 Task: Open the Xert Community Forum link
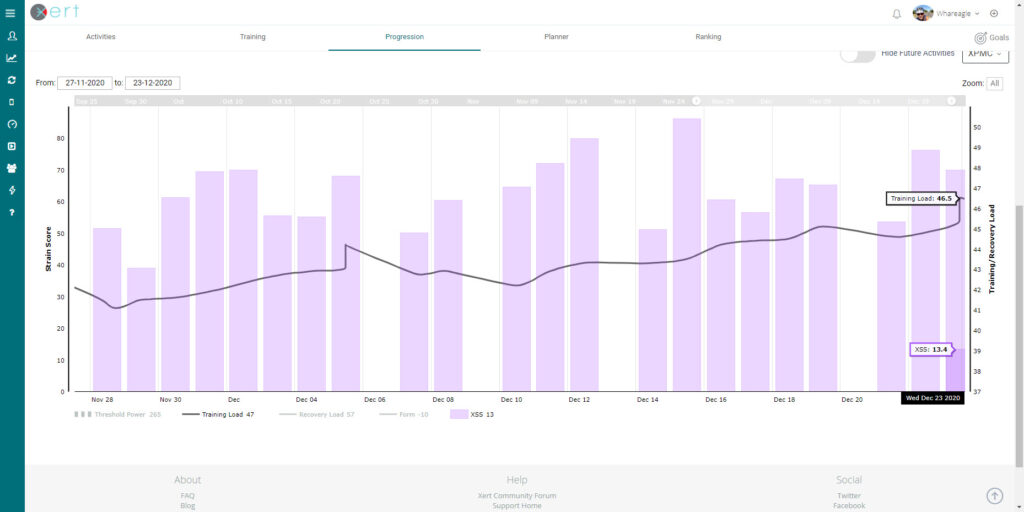pyautogui.click(x=517, y=495)
